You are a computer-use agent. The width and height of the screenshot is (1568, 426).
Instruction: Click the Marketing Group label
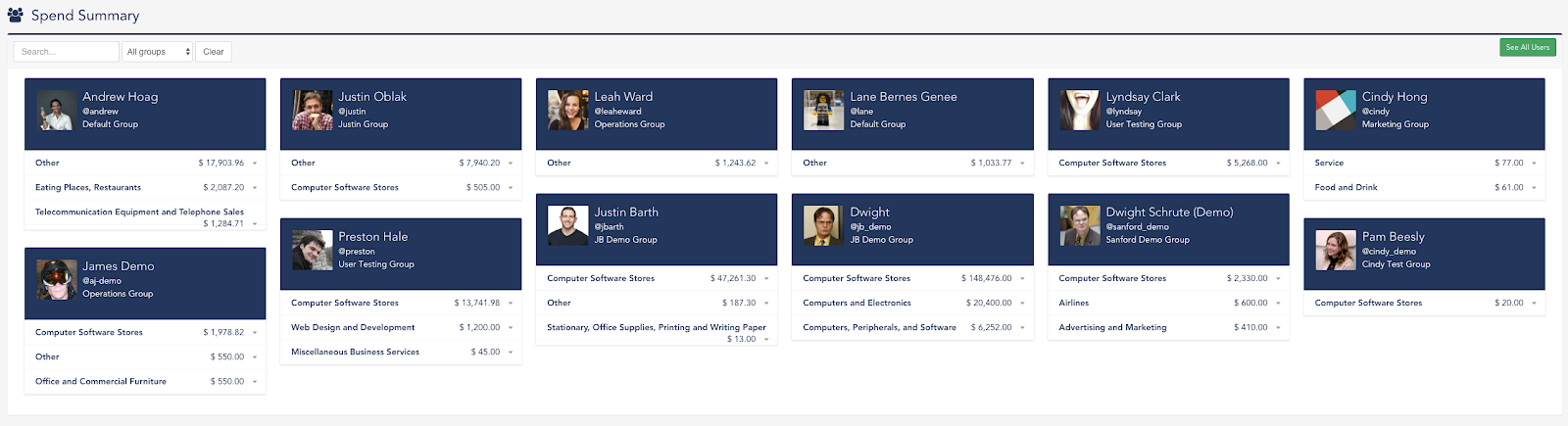coord(1395,124)
